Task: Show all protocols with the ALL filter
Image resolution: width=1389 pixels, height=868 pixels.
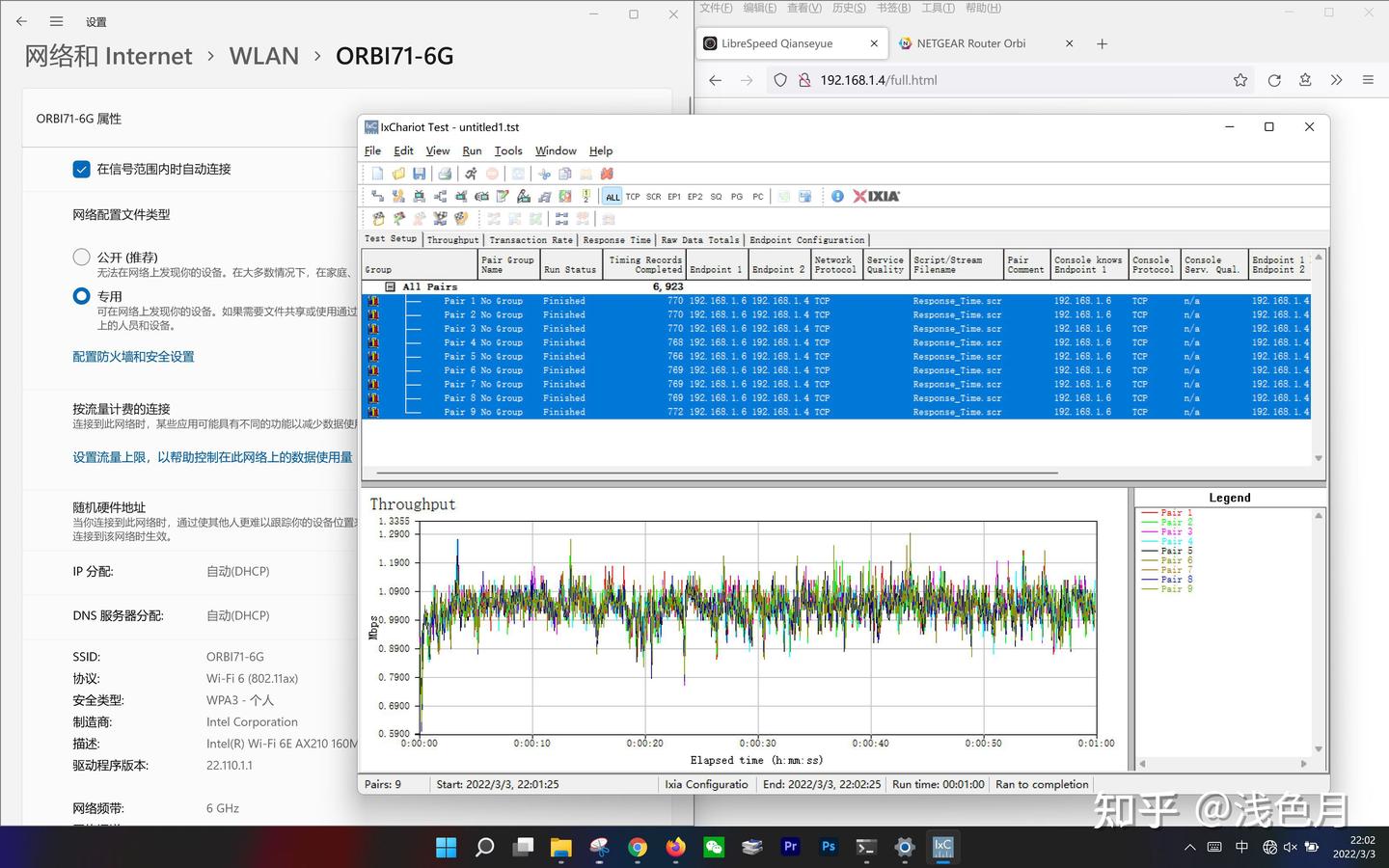Action: (x=613, y=196)
